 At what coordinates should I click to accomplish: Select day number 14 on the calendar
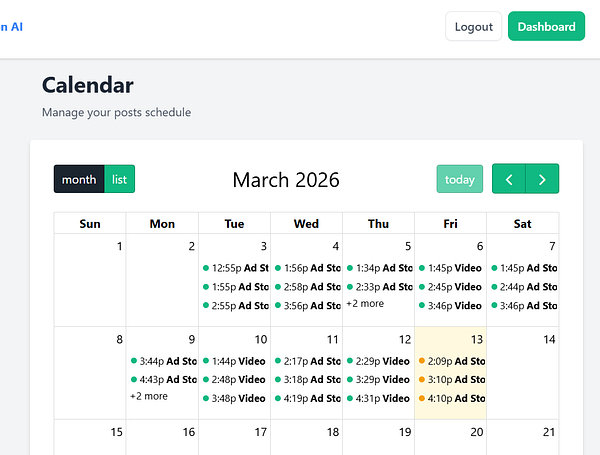548,340
